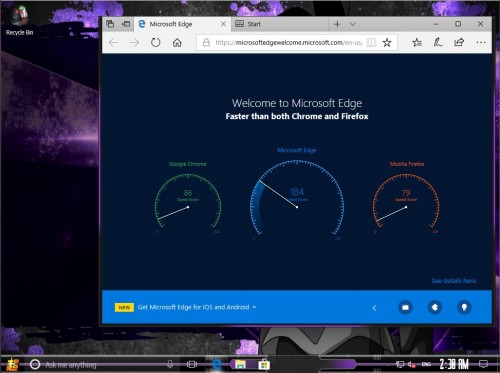Click 'Faster than both Chrome and Firefox' text

tap(297, 116)
